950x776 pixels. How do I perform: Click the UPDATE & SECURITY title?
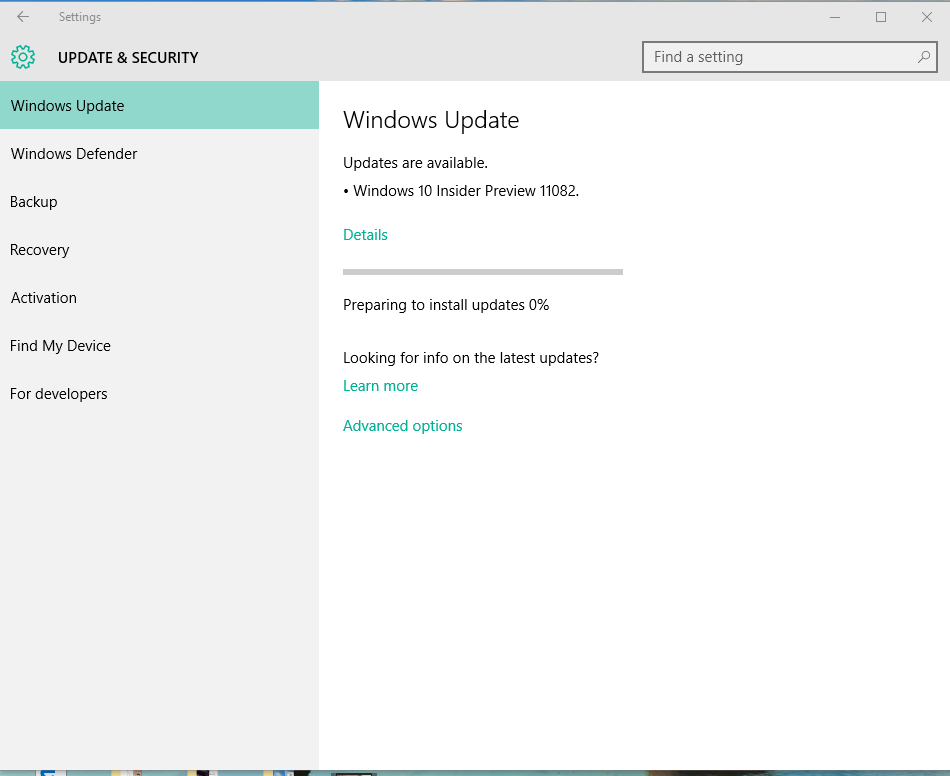coord(128,58)
